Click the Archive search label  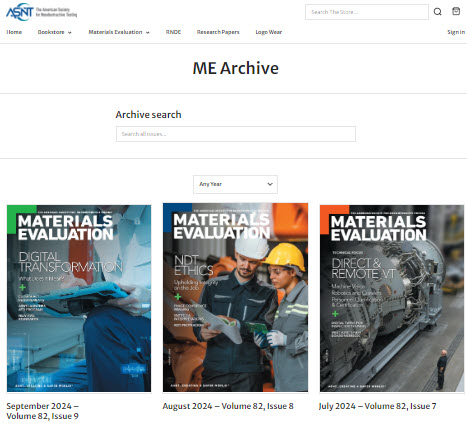(148, 115)
